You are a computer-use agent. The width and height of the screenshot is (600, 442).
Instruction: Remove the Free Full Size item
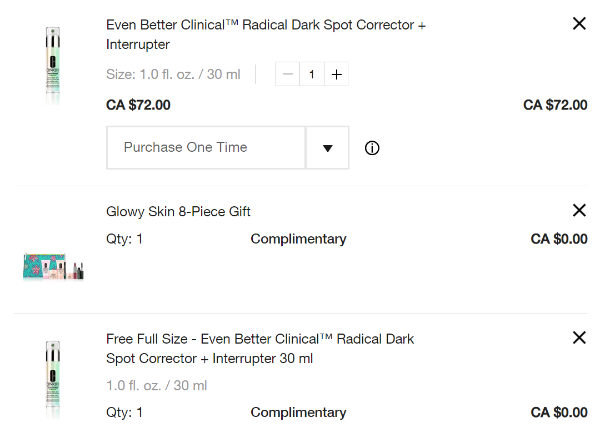click(579, 338)
